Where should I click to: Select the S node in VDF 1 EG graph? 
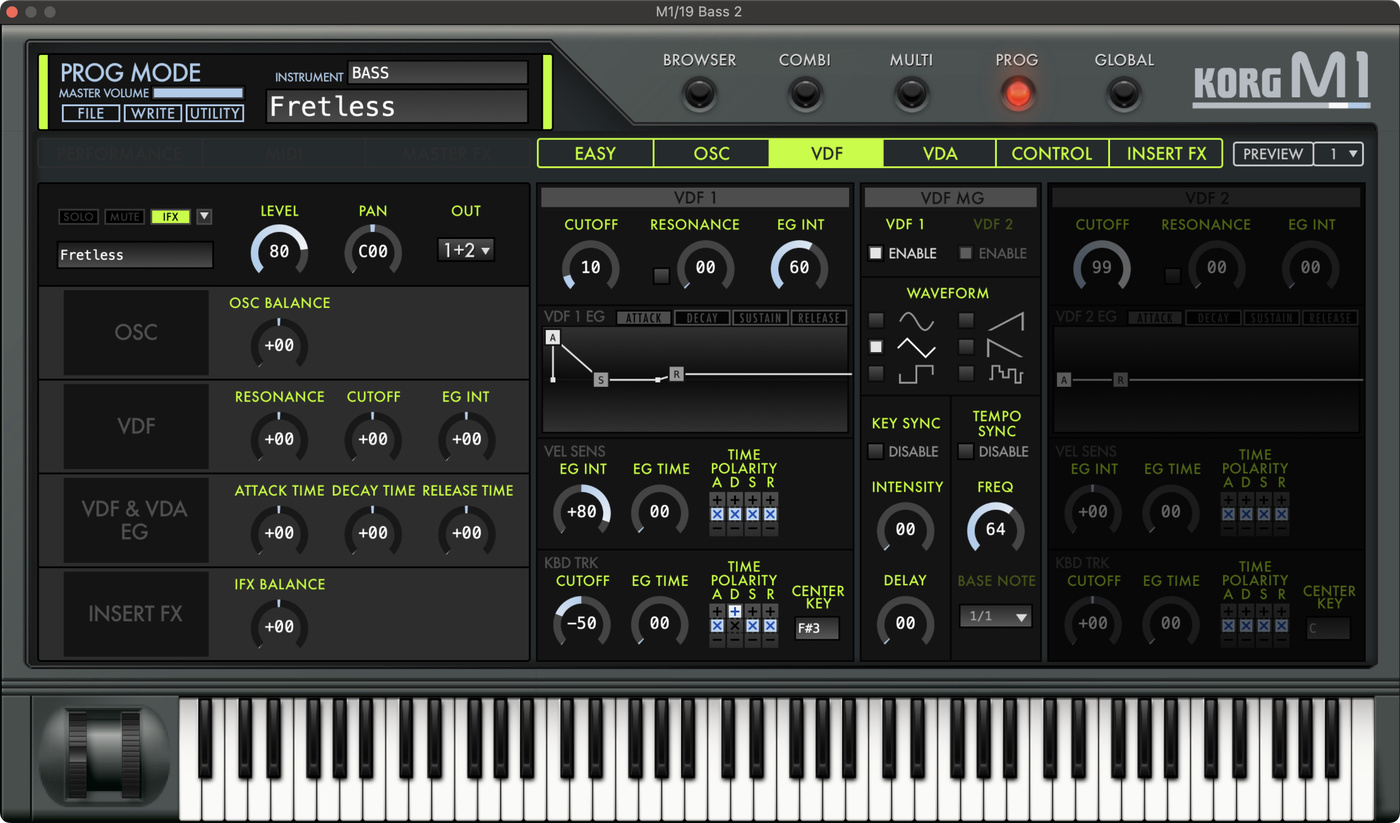pyautogui.click(x=601, y=380)
